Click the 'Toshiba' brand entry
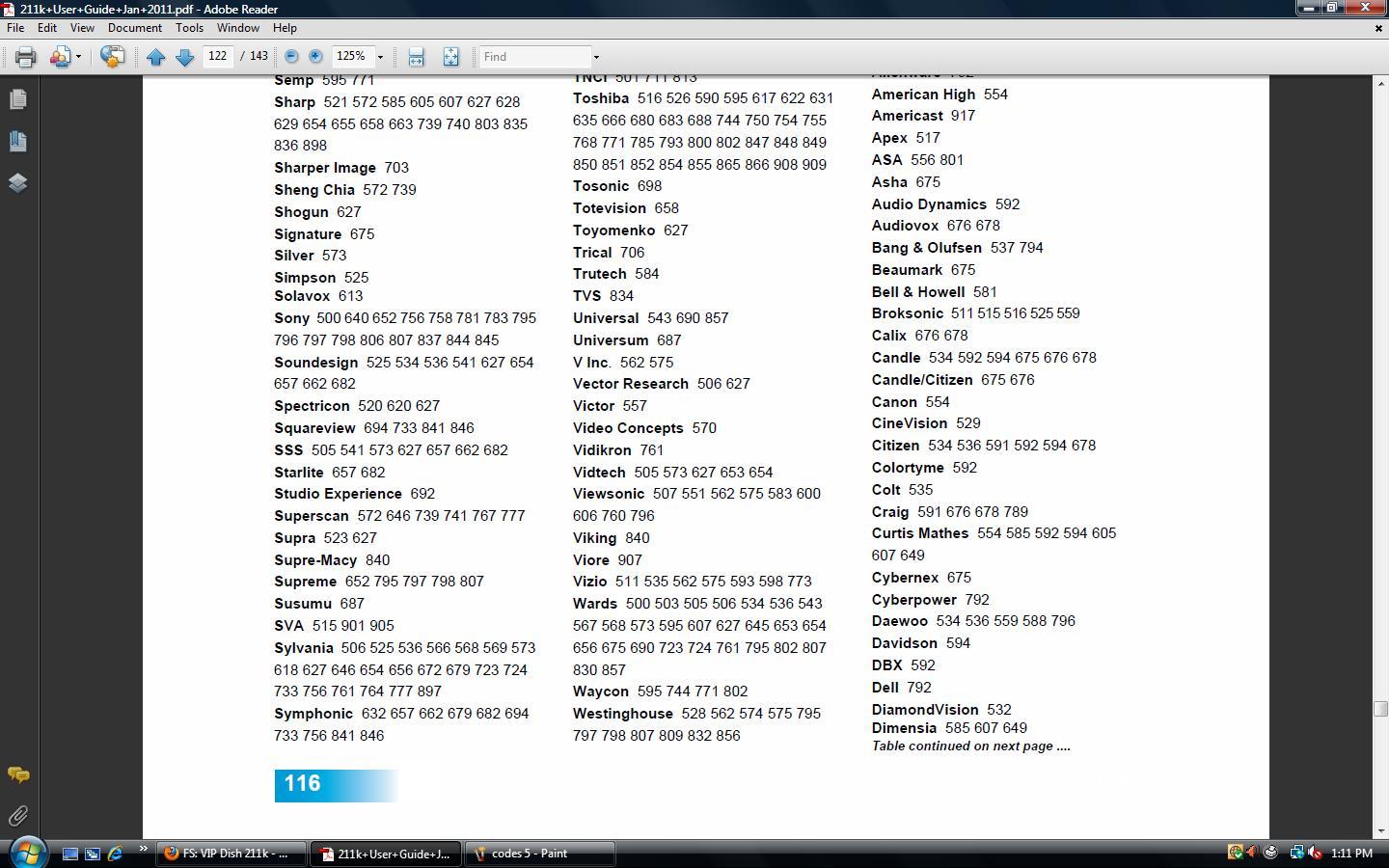 (x=601, y=98)
